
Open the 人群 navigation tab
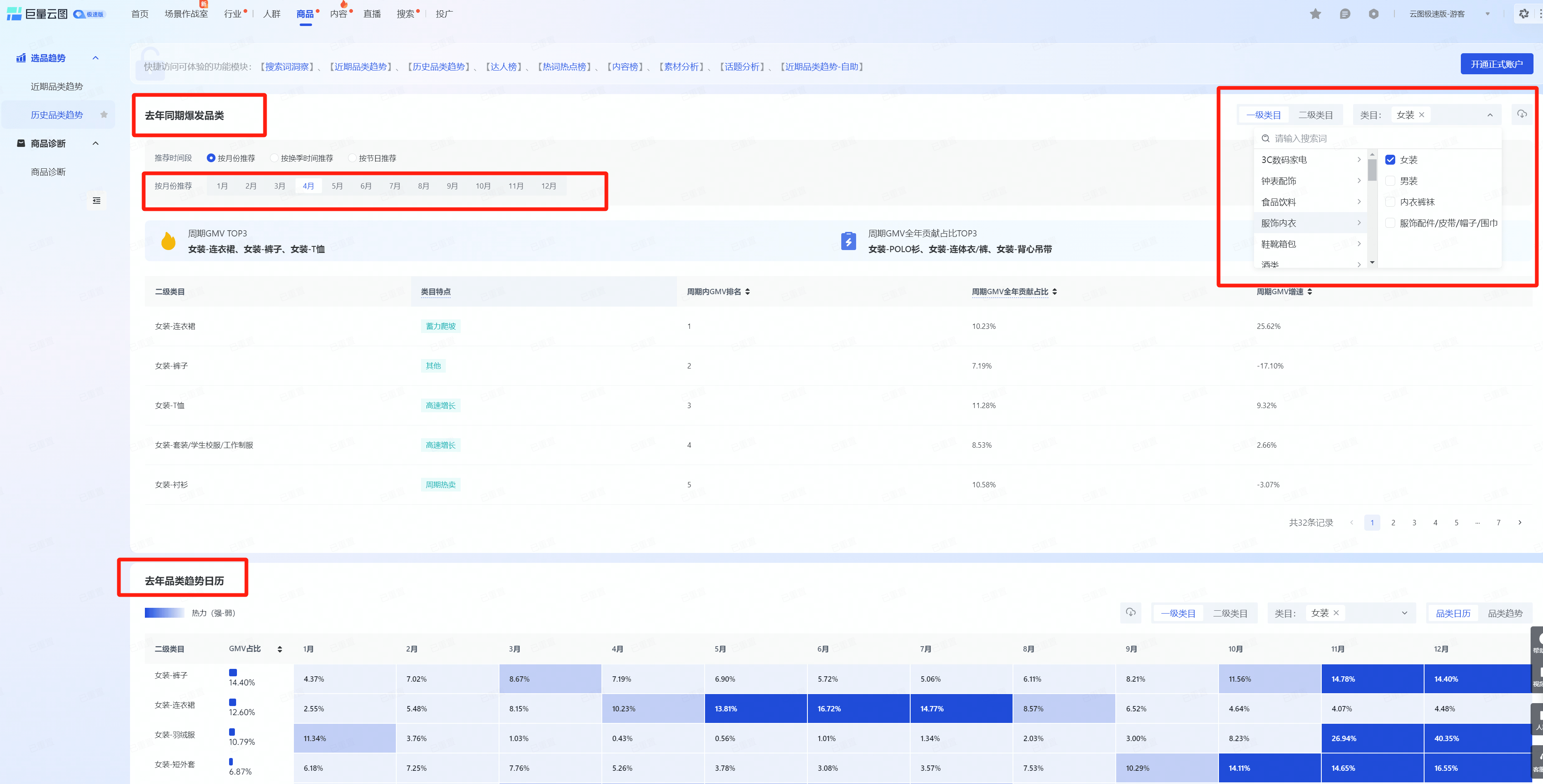point(271,14)
